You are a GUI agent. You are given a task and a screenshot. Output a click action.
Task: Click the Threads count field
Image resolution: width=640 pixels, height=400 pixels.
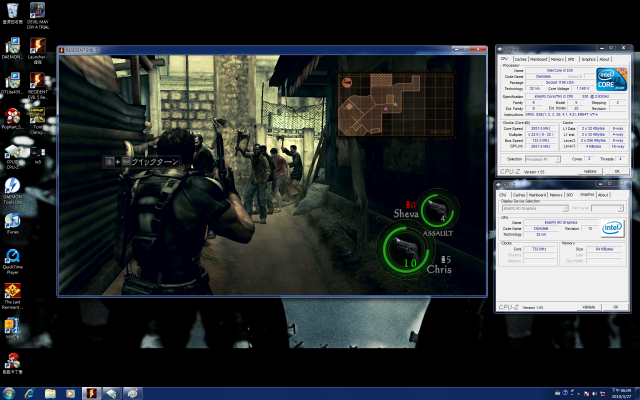point(620,159)
